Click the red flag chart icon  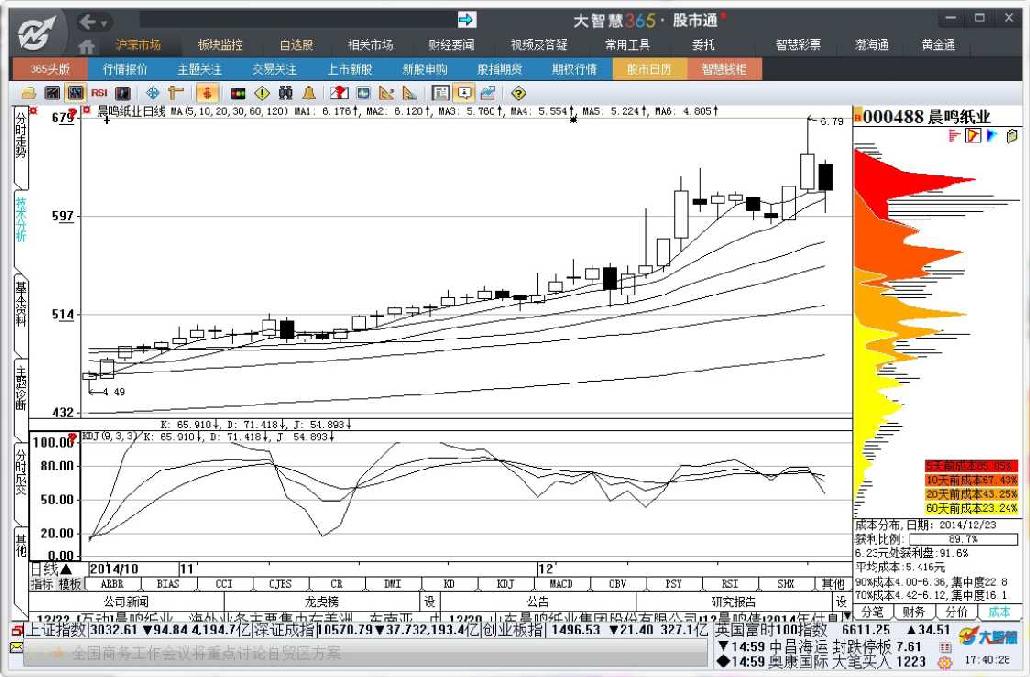pyautogui.click(x=339, y=93)
